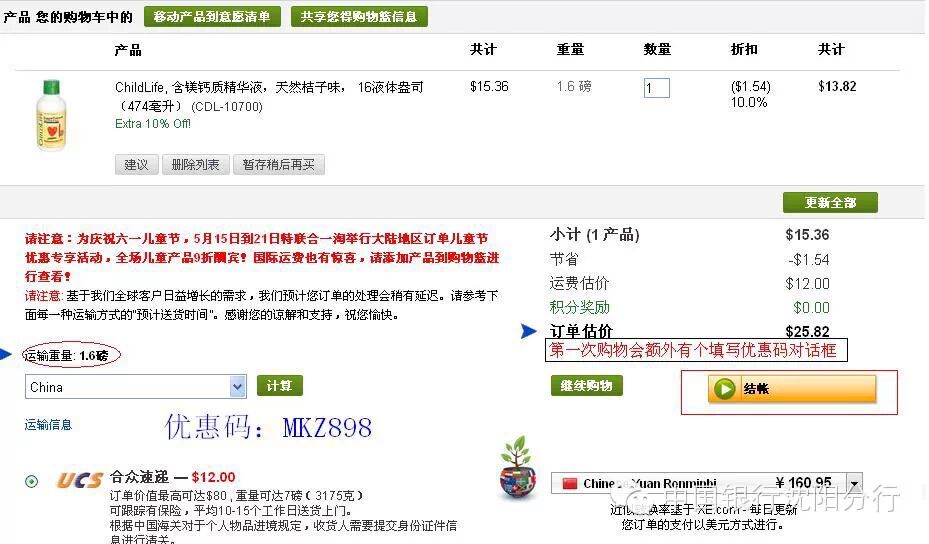929x544 pixels.
Task: Open the Chinese Yuan Renminbi currency dropdown
Action: (x=706, y=483)
